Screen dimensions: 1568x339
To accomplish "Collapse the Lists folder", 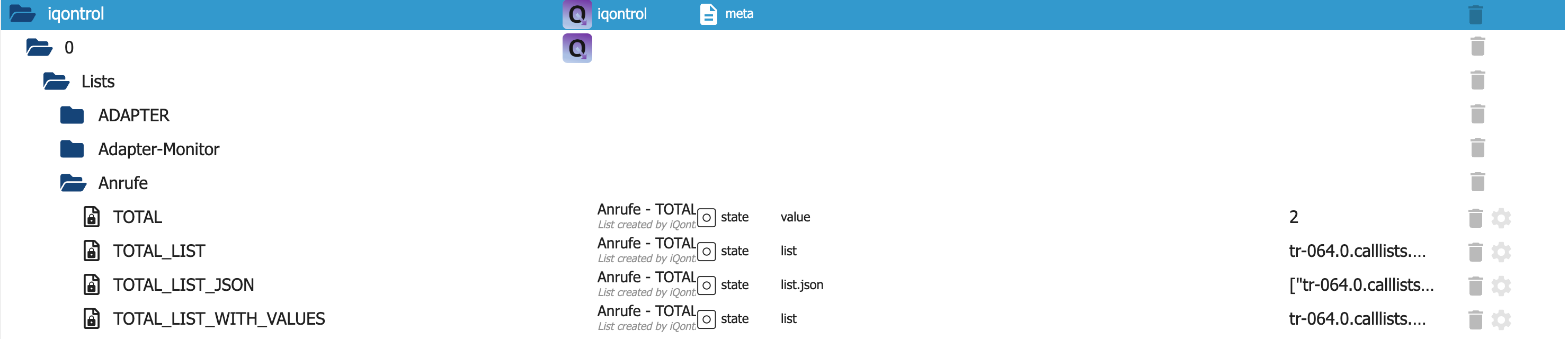I will pos(57,81).
